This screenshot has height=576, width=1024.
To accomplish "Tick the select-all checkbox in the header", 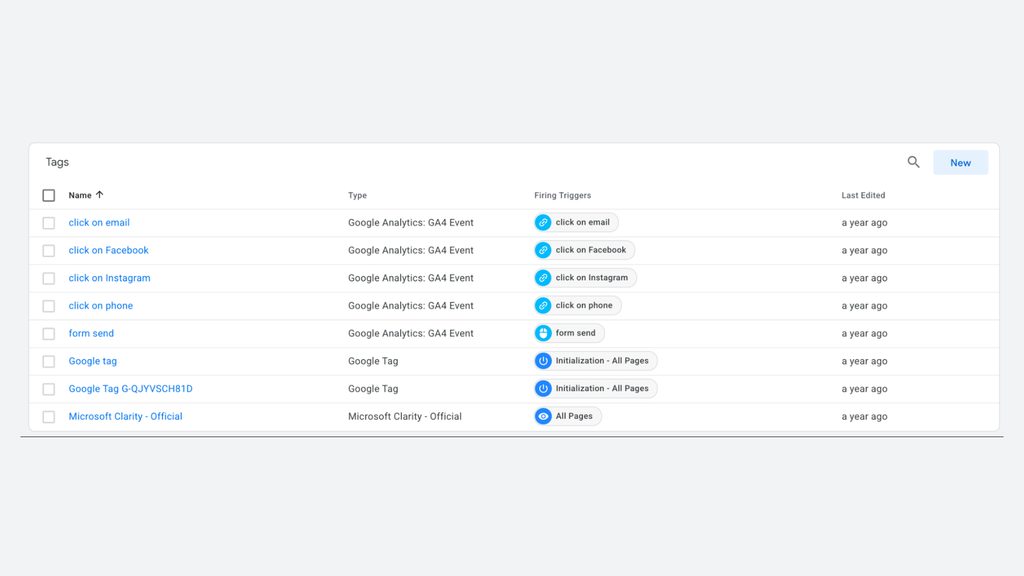I will pos(49,195).
